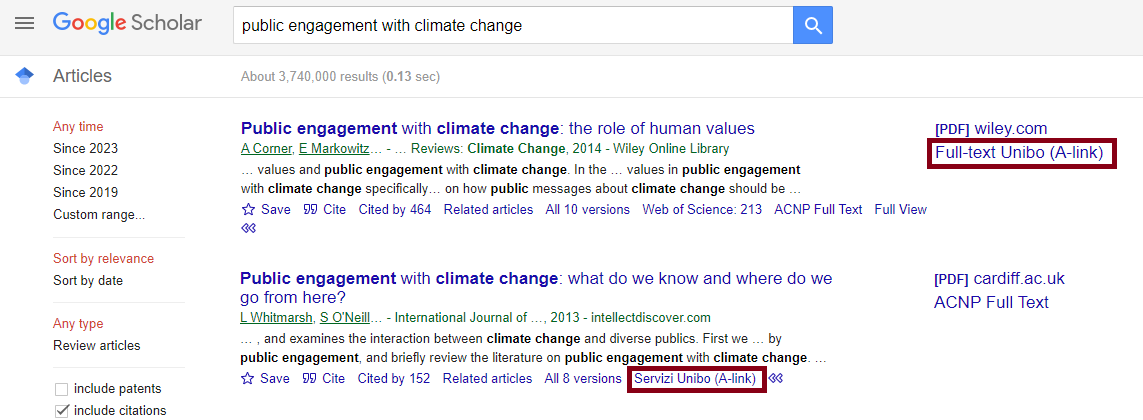Open the hamburger main menu
This screenshot has width=1143, height=420.
coord(24,23)
